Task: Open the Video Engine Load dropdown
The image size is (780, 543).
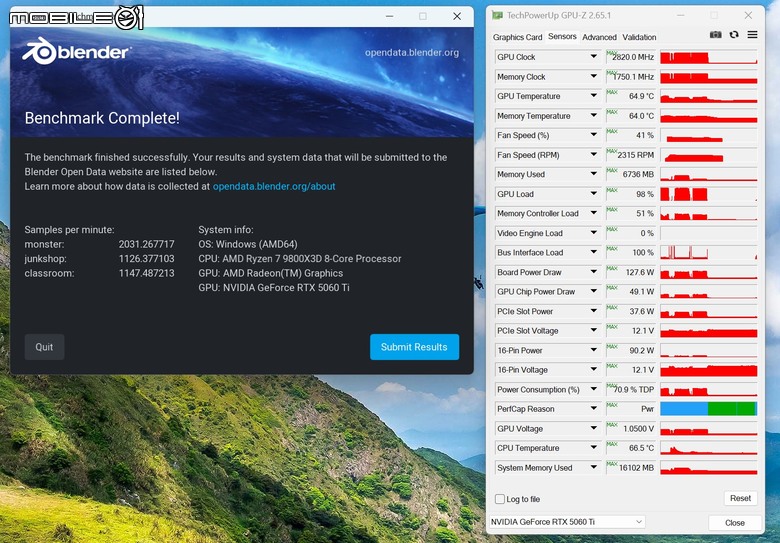Action: (593, 233)
